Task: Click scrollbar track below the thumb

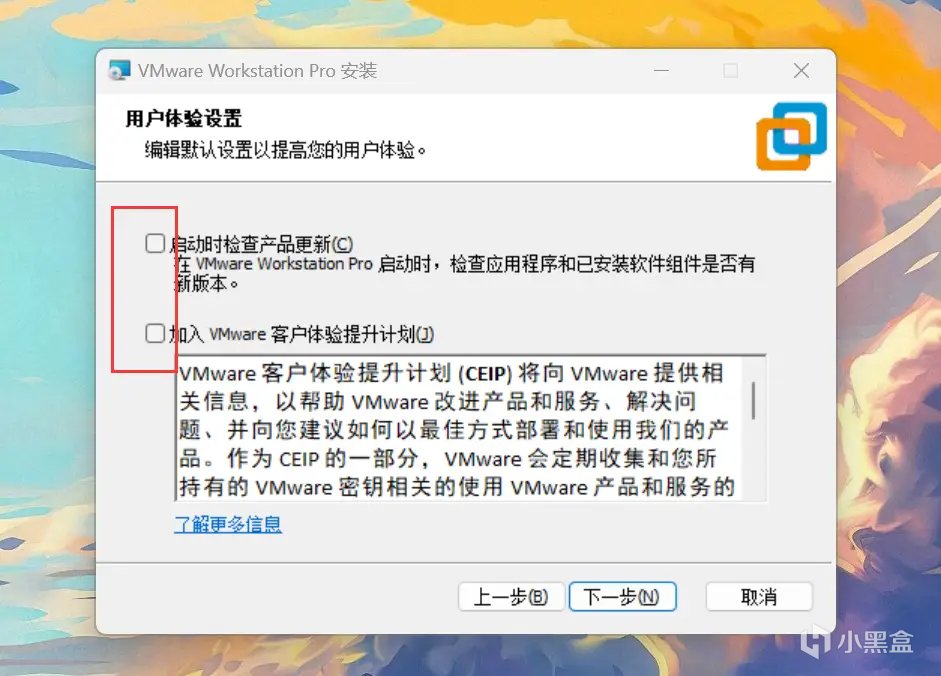Action: pyautogui.click(x=753, y=459)
